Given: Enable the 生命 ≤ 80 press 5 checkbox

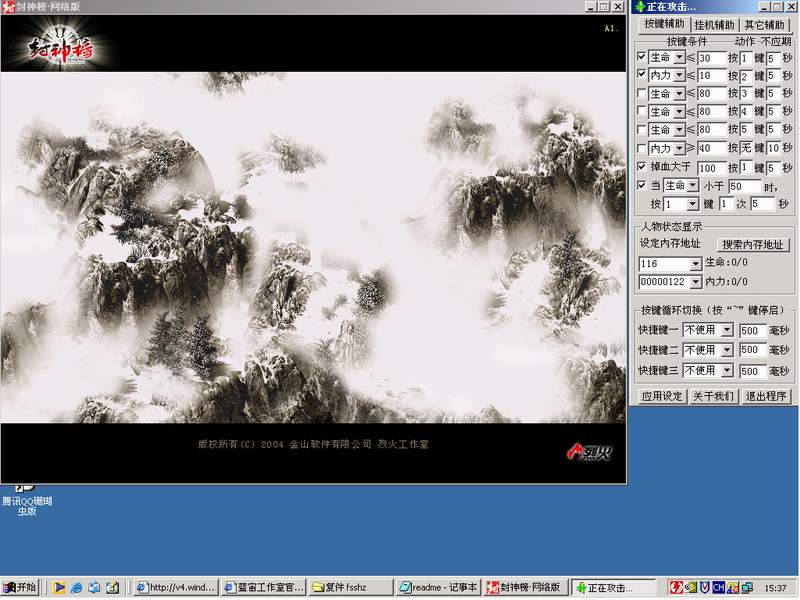Looking at the screenshot, I should pos(642,129).
